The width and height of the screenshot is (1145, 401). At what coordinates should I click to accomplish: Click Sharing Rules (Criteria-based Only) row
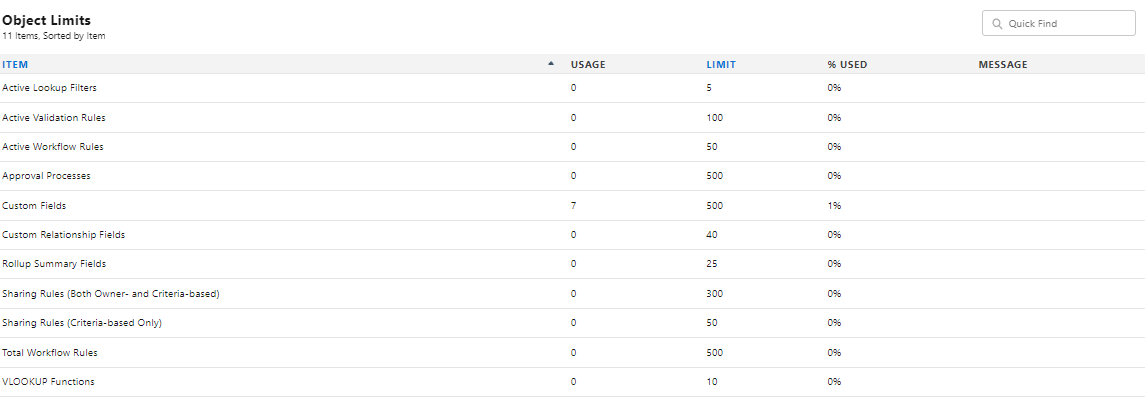(x=82, y=323)
